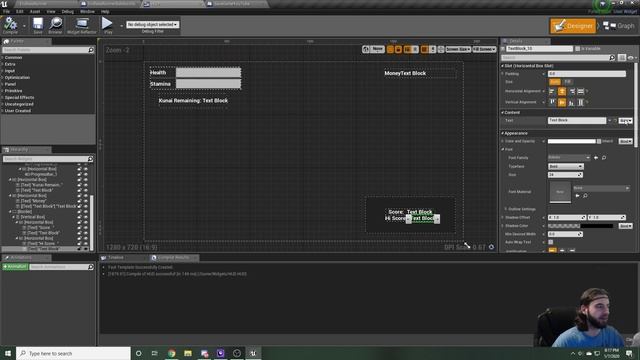
Task: Click the Fill Screen dropdown
Action: pyautogui.click(x=484, y=49)
